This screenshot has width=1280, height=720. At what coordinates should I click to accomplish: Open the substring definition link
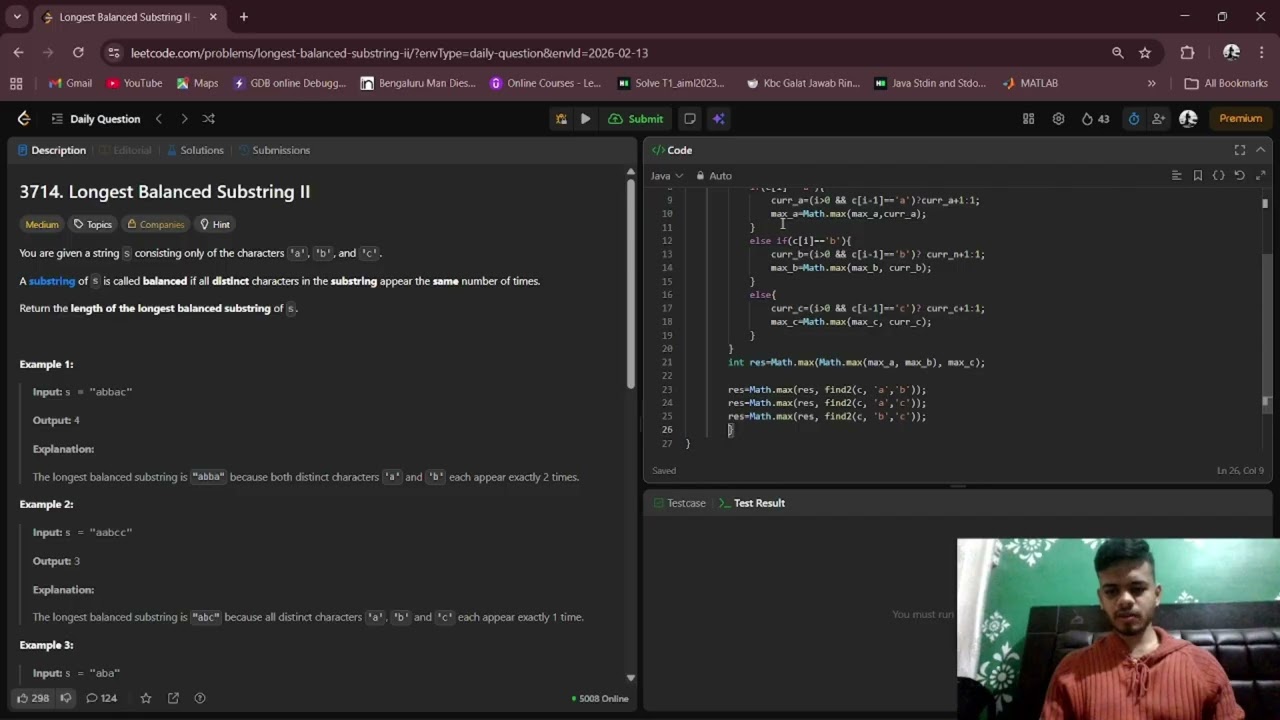click(52, 281)
